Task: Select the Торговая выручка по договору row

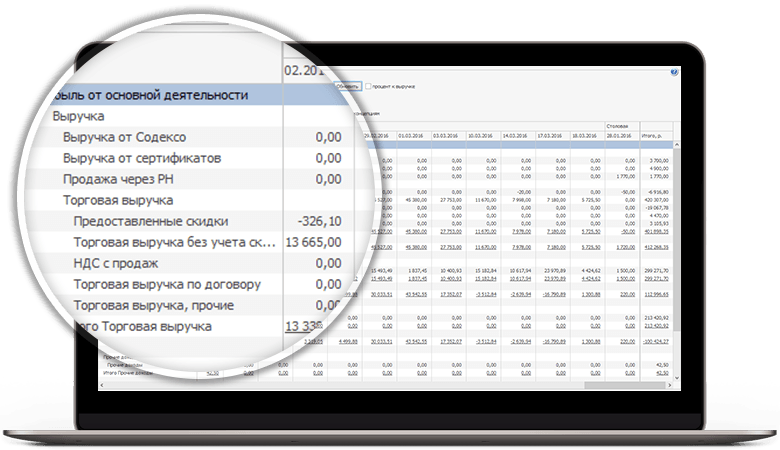Action: click(199, 284)
